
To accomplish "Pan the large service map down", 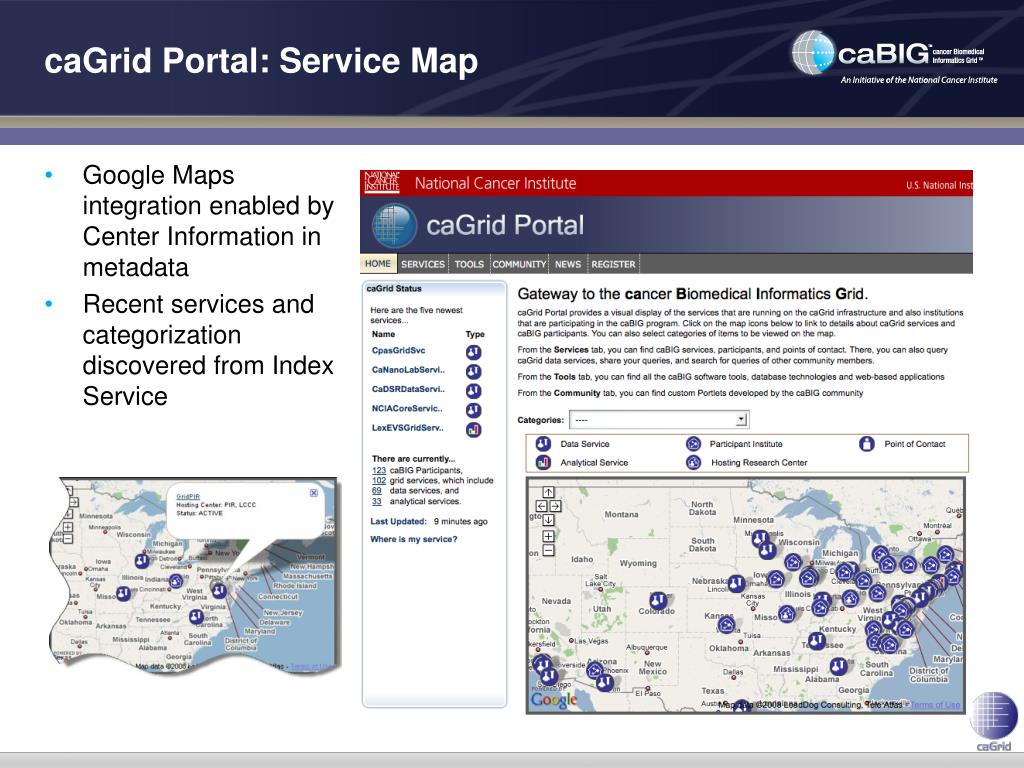I will [548, 520].
